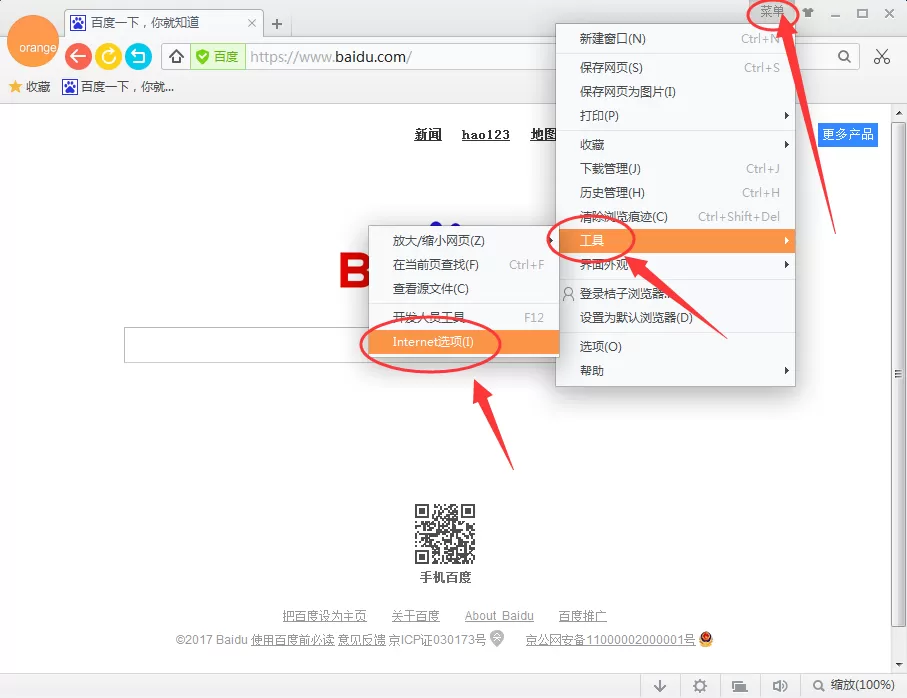Select 查看源文件(C)
Screen dimensions: 907x698
(463, 289)
